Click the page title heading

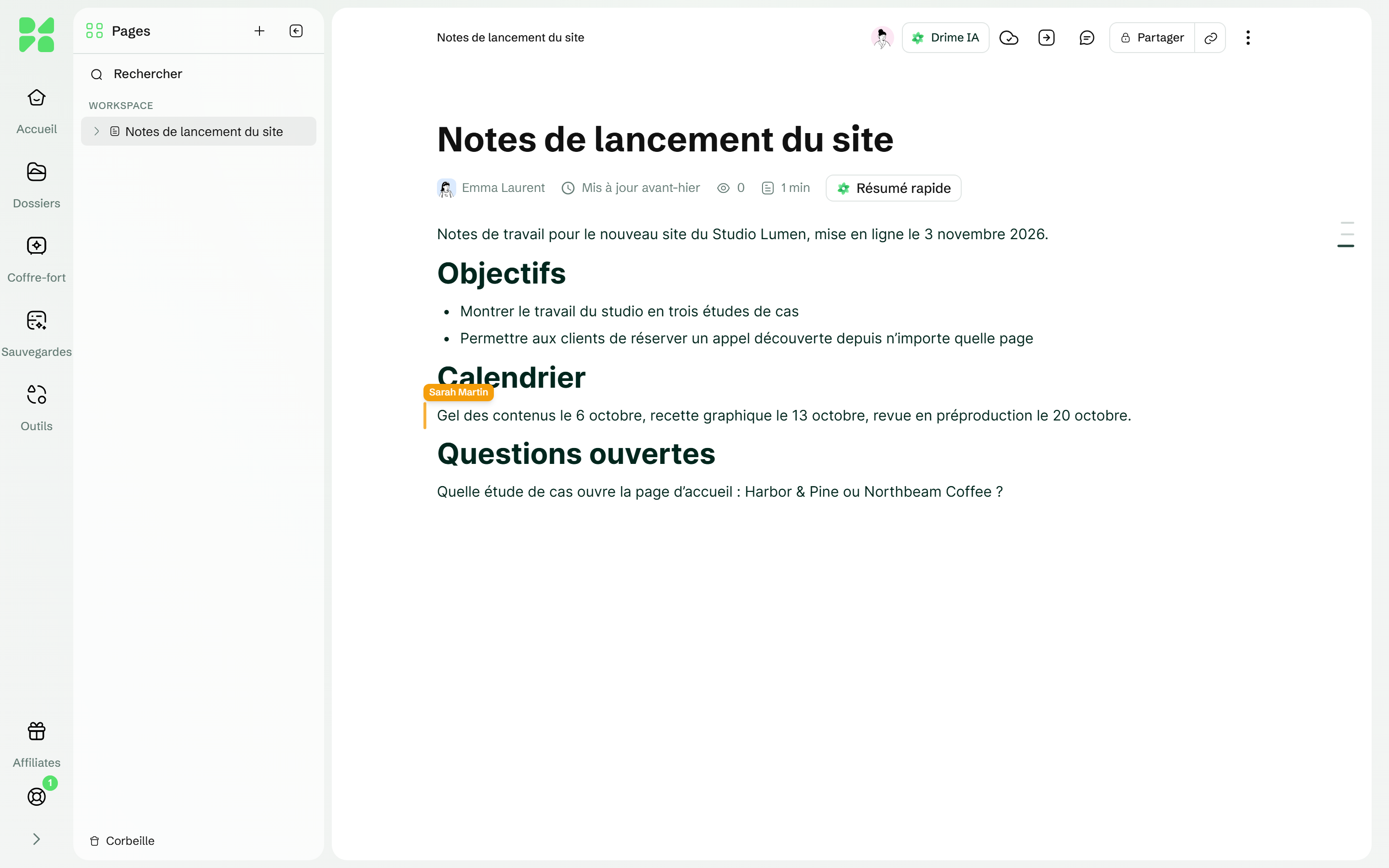coord(665,139)
